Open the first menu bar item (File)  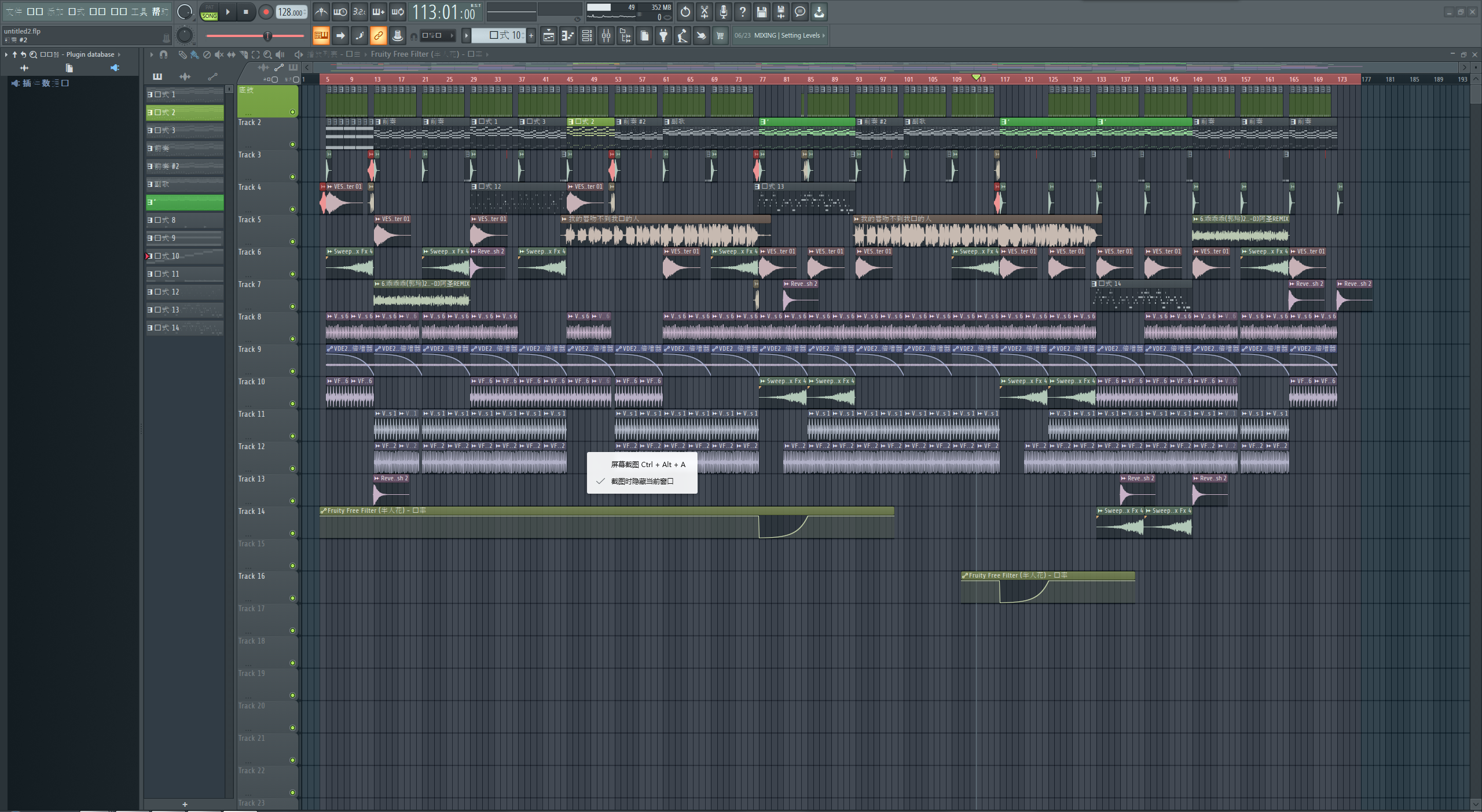pos(14,12)
